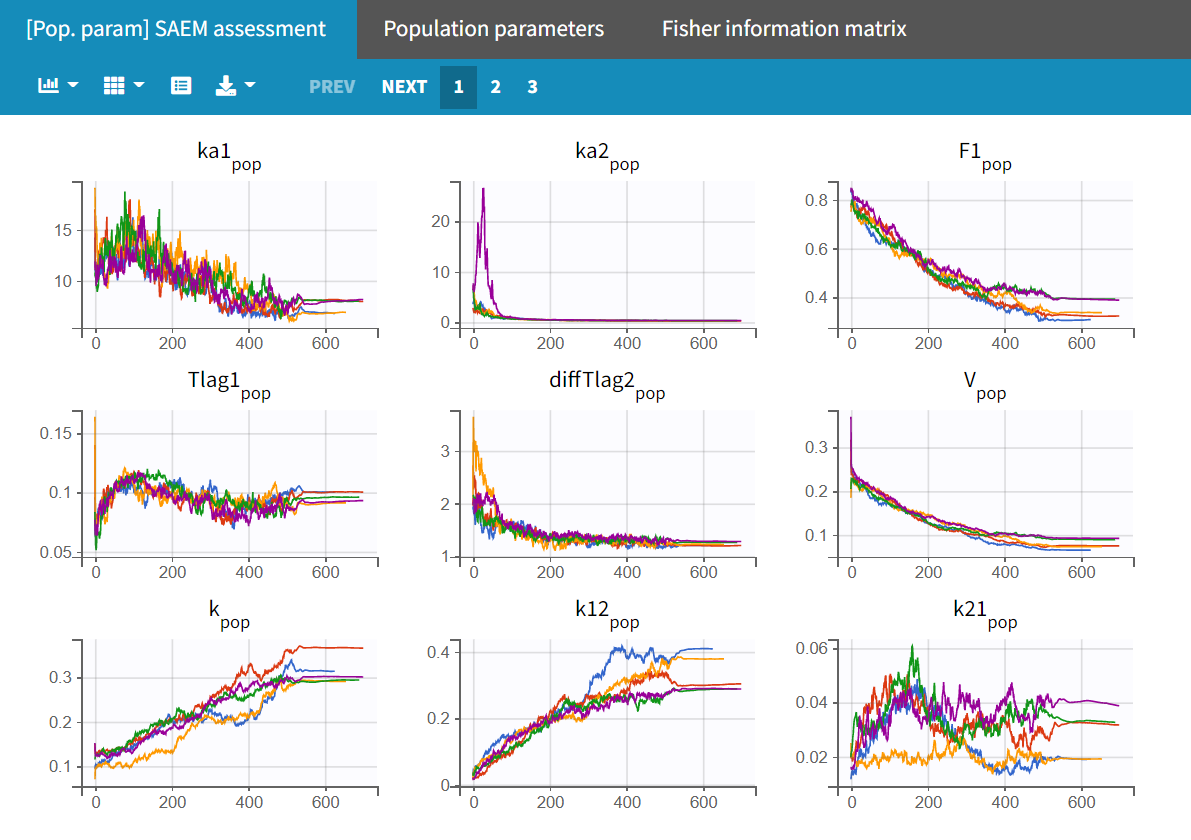Viewport: 1191px width, 840px height.
Task: Expand the dropdown arrow beside download icon
Action: pyautogui.click(x=249, y=86)
